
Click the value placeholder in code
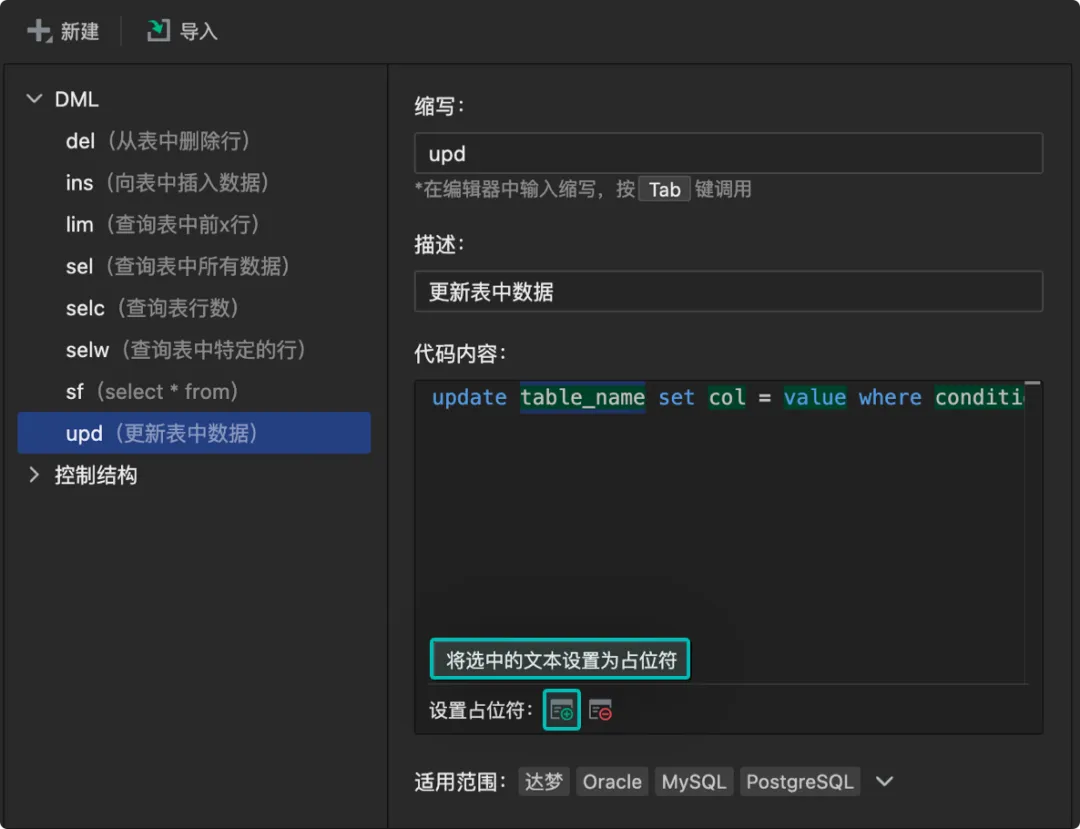point(815,397)
